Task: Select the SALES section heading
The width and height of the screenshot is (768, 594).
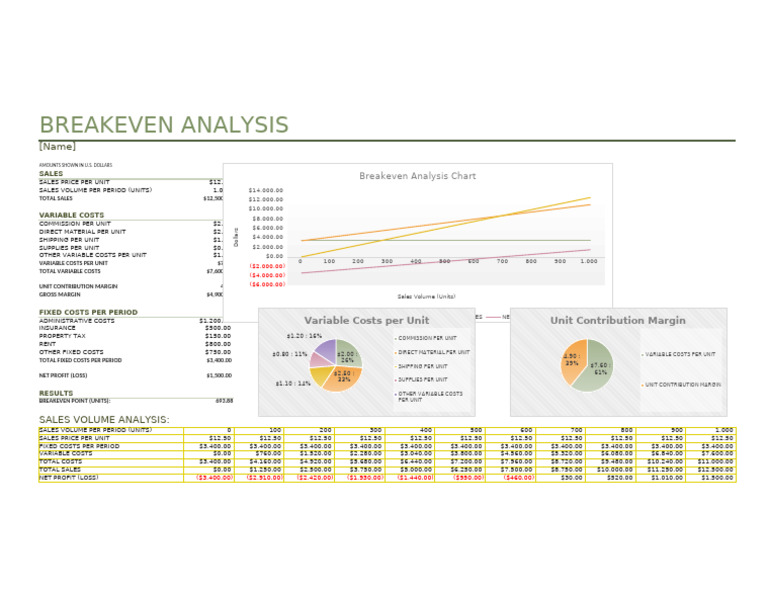Action: coord(51,173)
